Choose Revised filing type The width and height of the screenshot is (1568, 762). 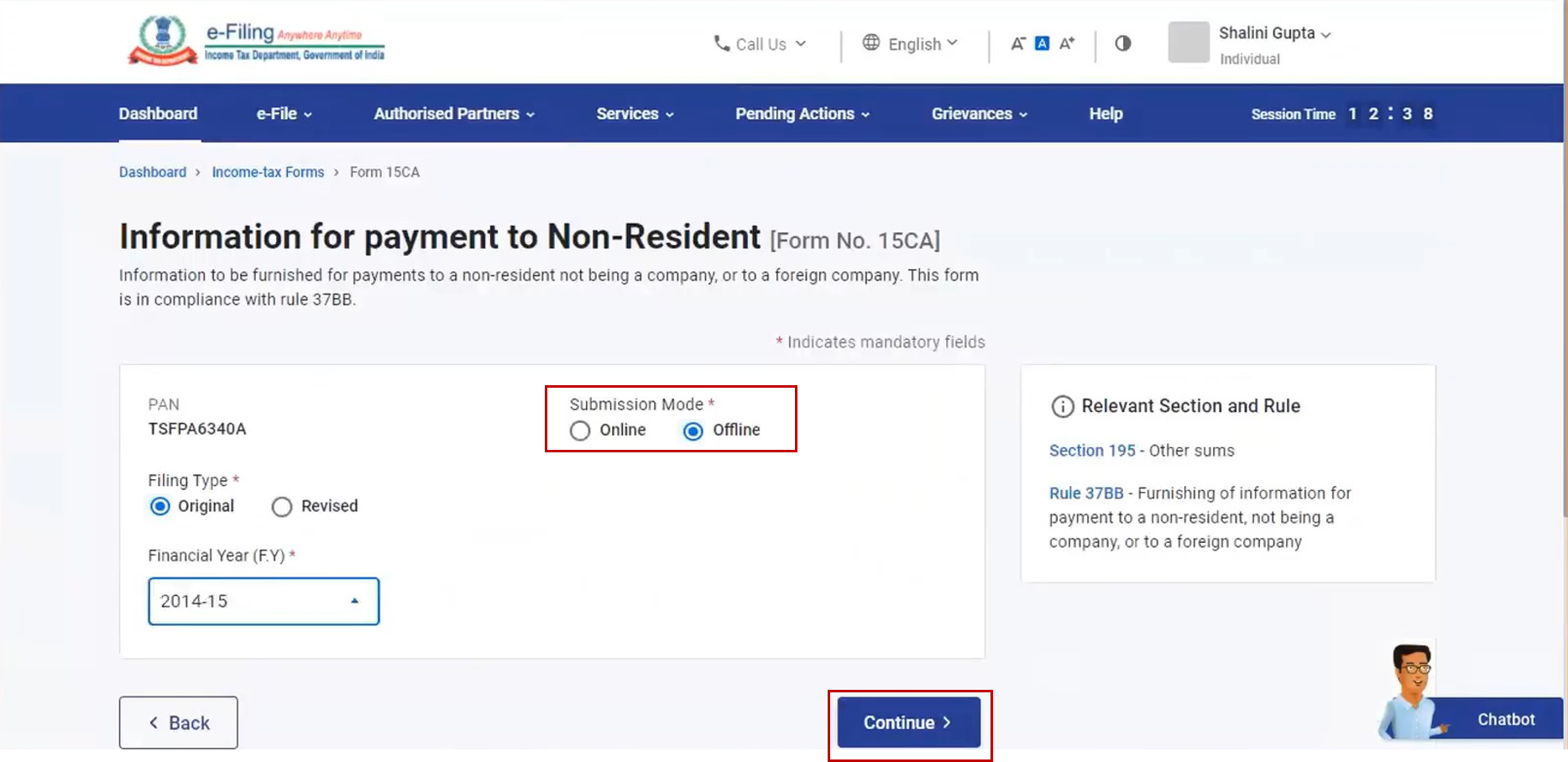click(282, 507)
